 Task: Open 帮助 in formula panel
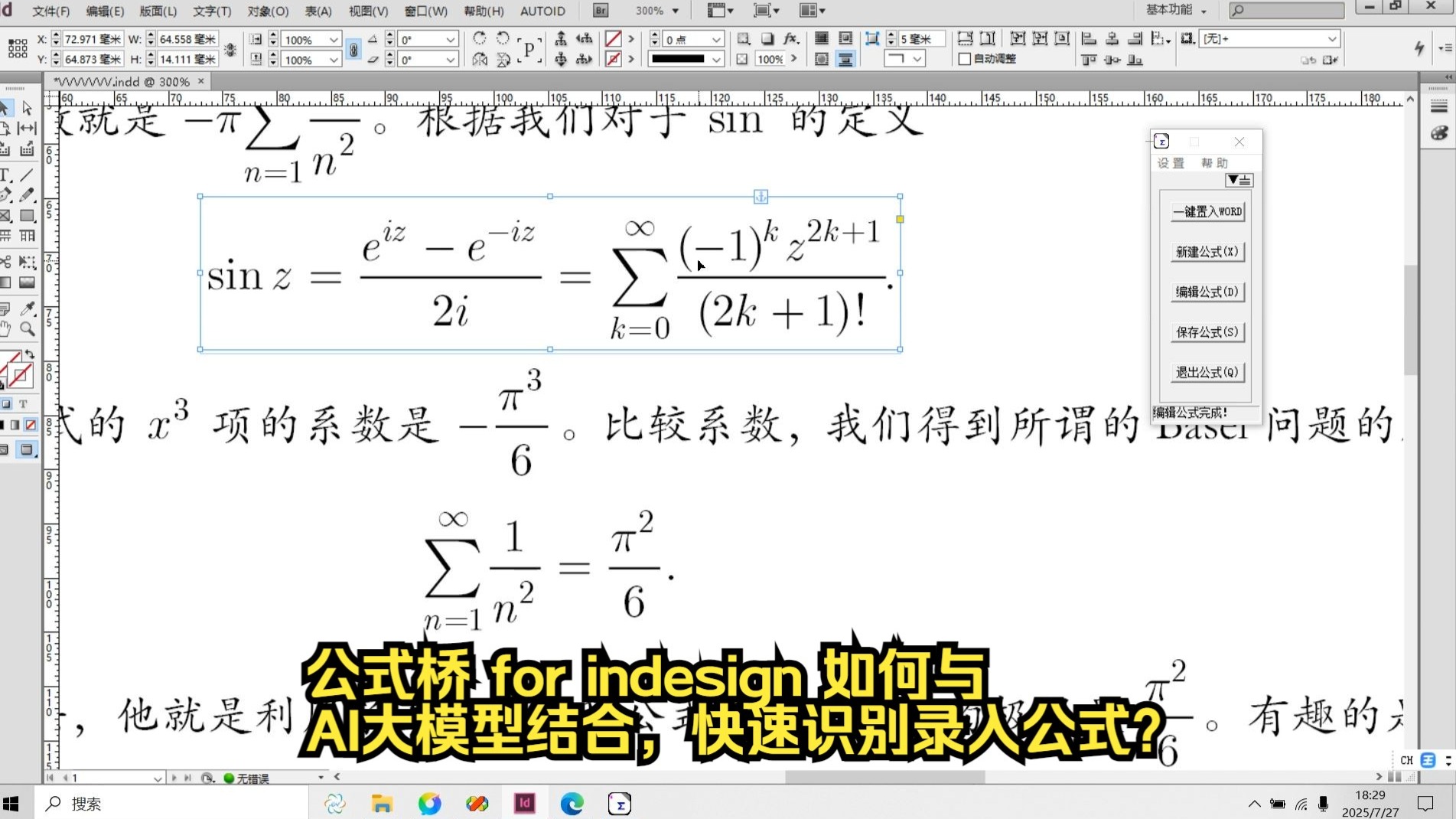pyautogui.click(x=1214, y=162)
